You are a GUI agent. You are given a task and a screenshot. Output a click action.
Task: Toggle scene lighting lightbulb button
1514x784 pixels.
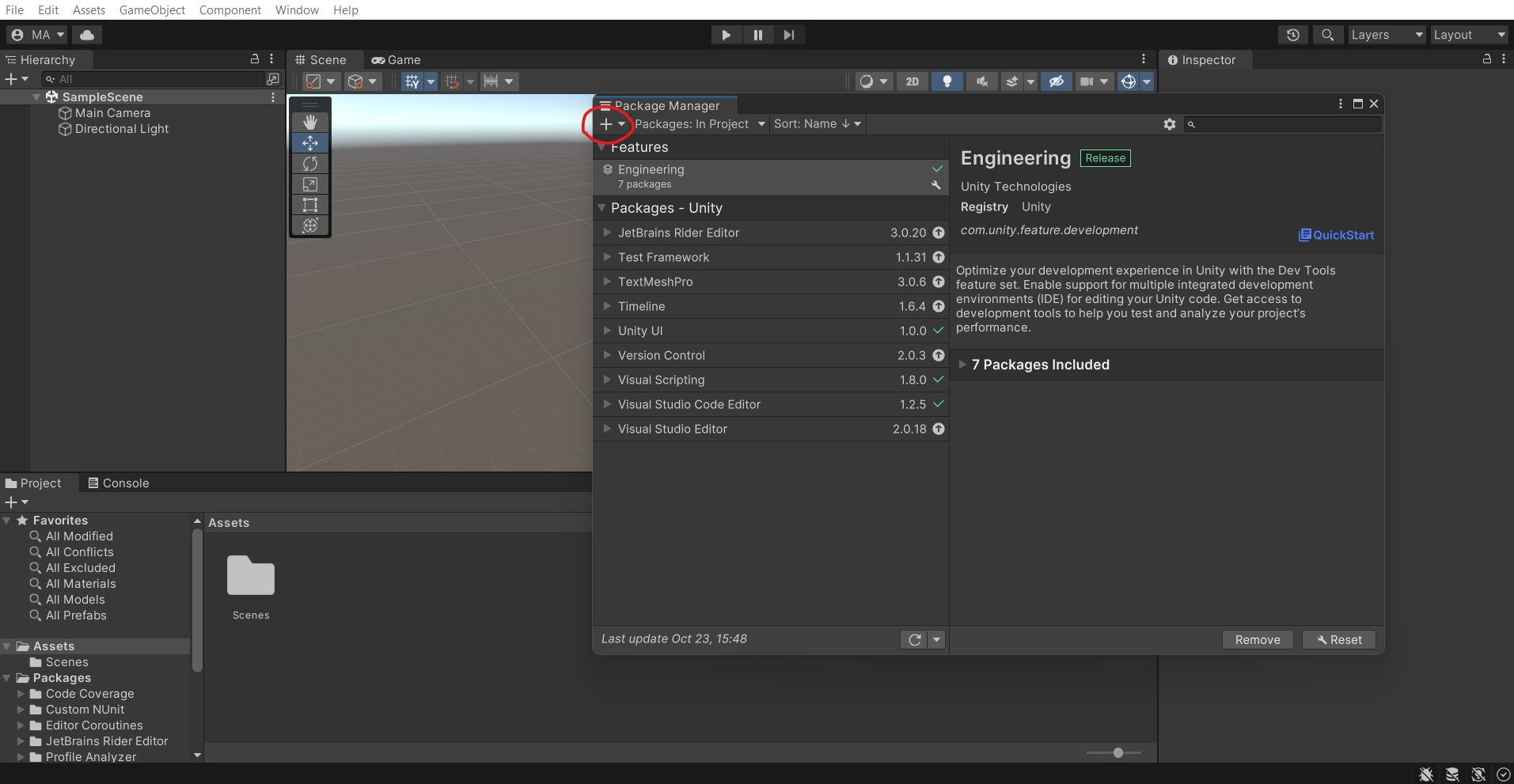pyautogui.click(x=947, y=81)
